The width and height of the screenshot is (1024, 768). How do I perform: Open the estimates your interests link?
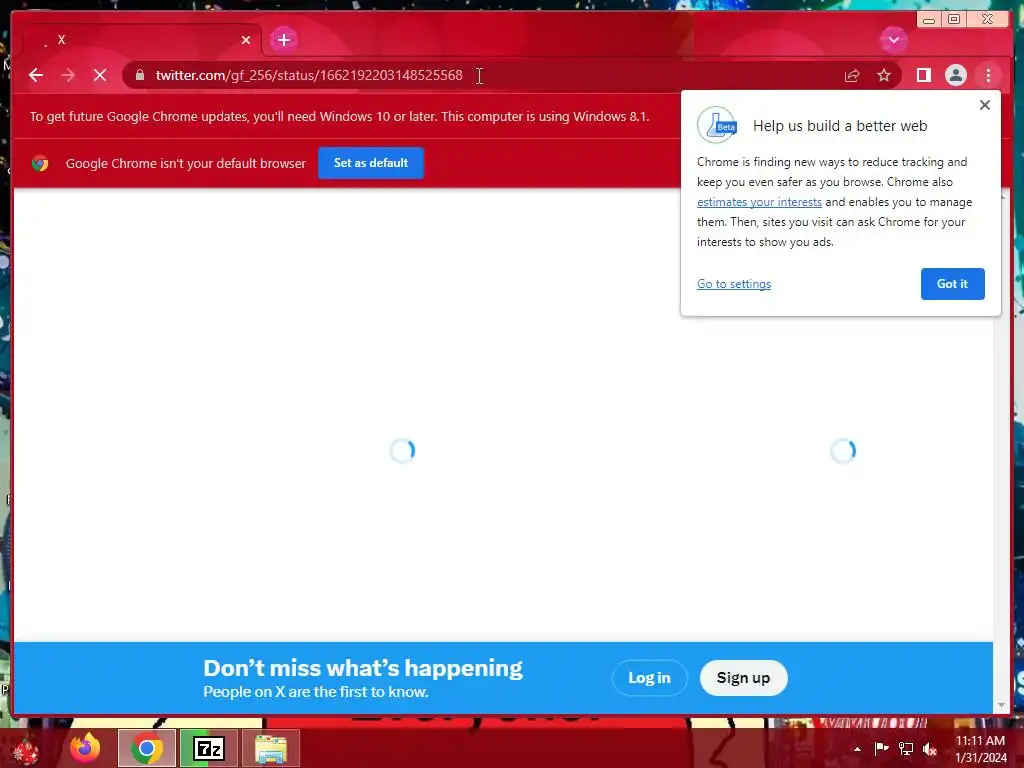[x=759, y=202]
